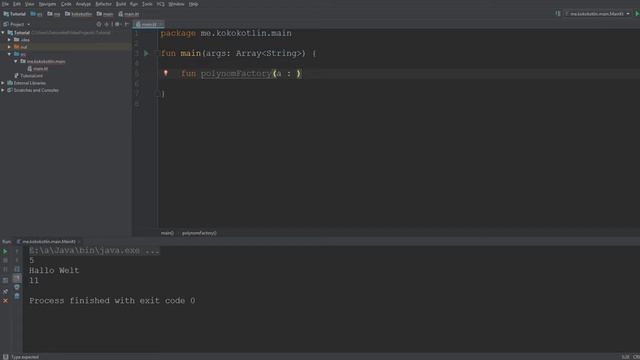Expand the out folder
640x360 pixels.
[9, 47]
